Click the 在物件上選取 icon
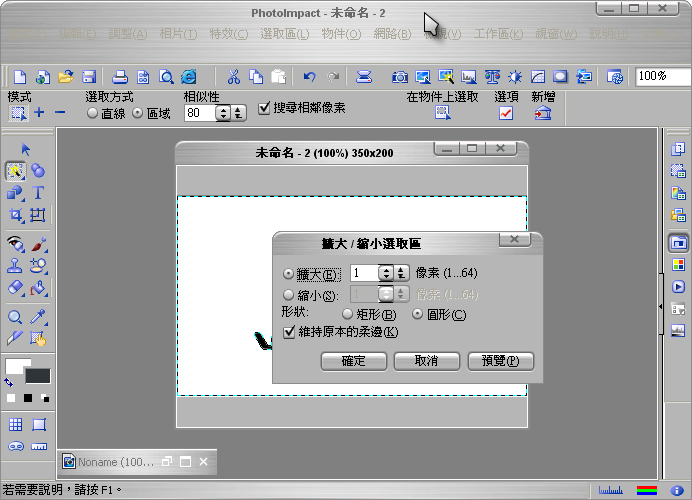The image size is (692, 500). (443, 113)
